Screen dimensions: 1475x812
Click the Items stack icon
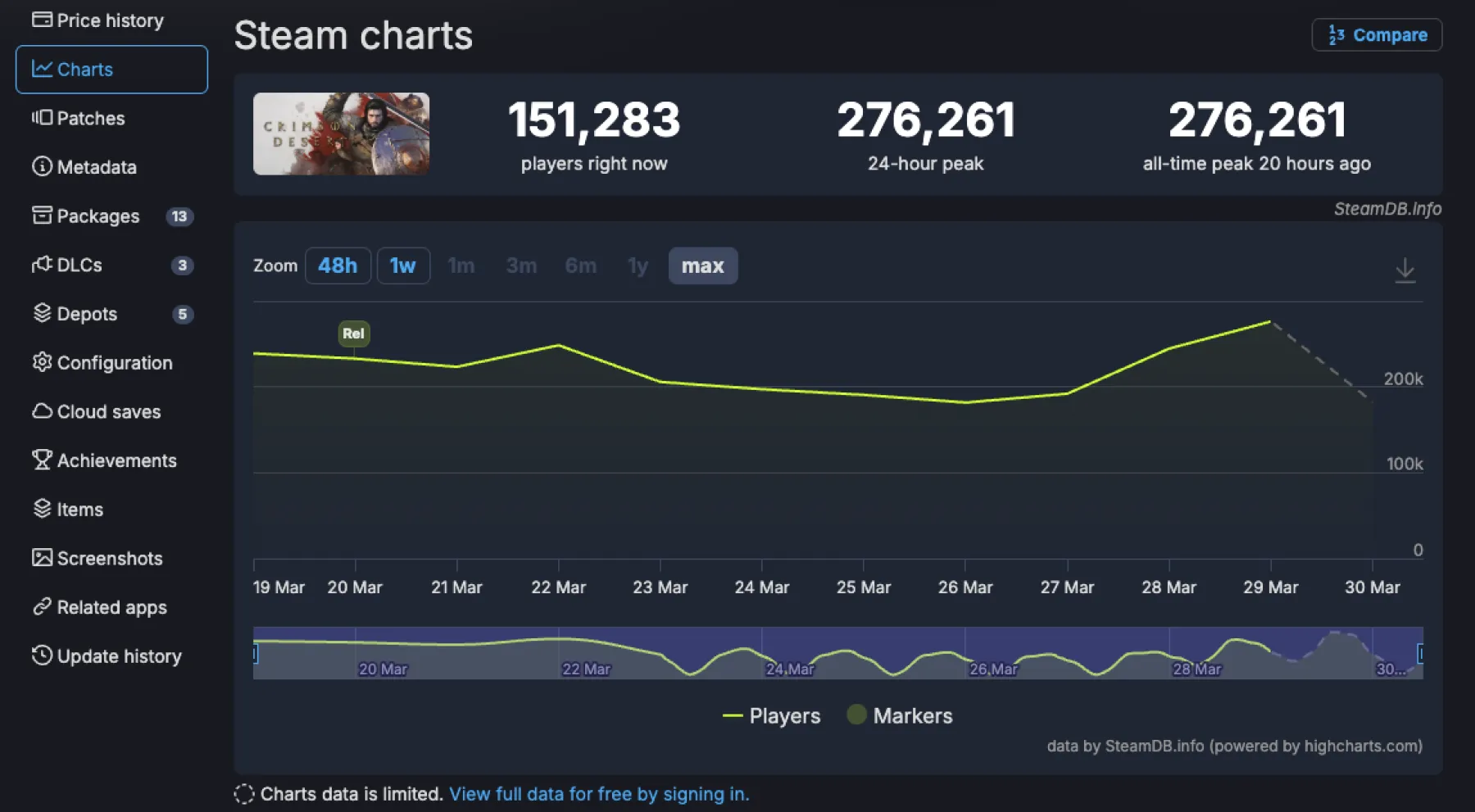tap(42, 509)
